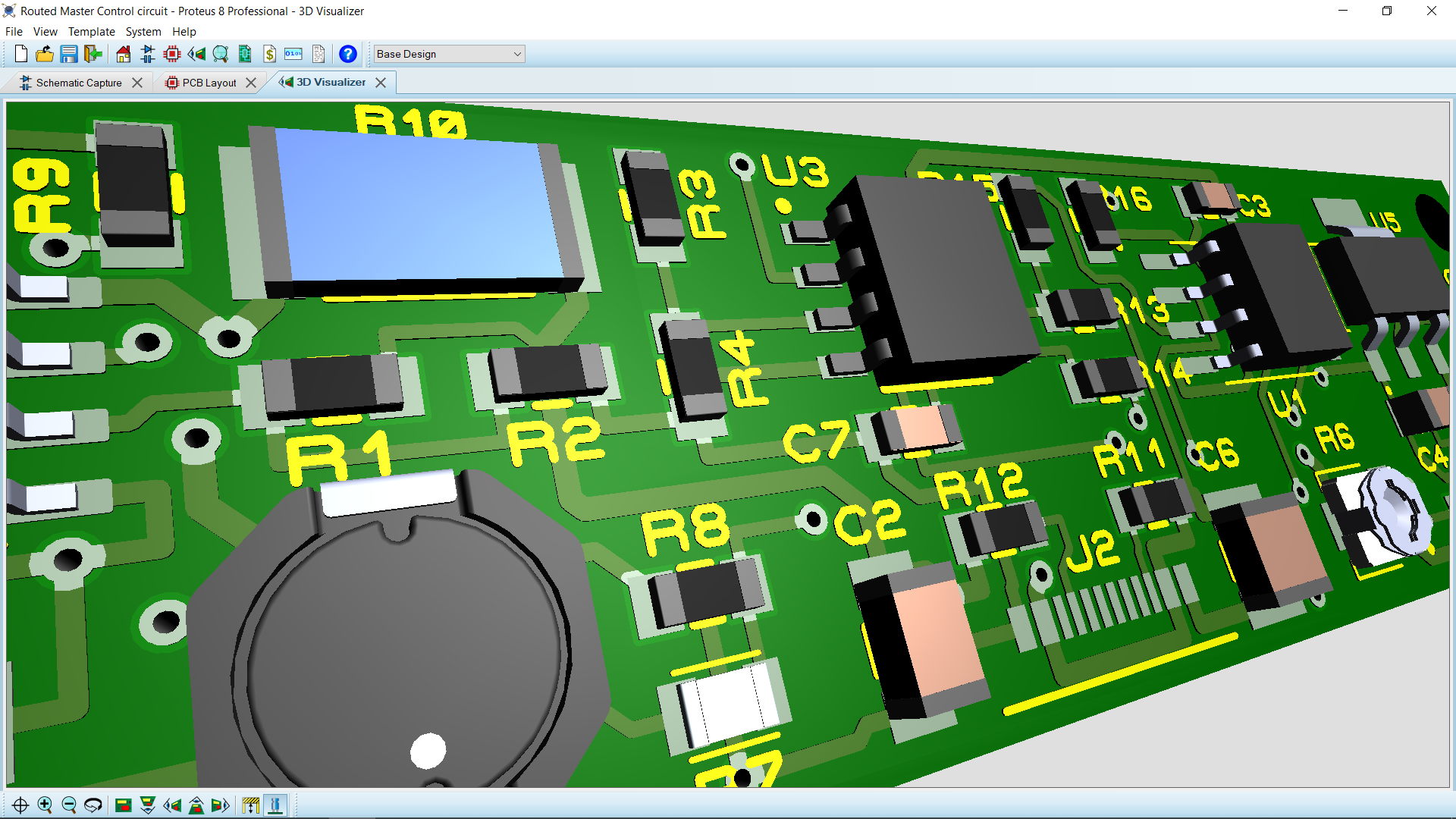1456x819 pixels.
Task: Enable the centre-at-cursor crosshair tool
Action: (x=22, y=805)
